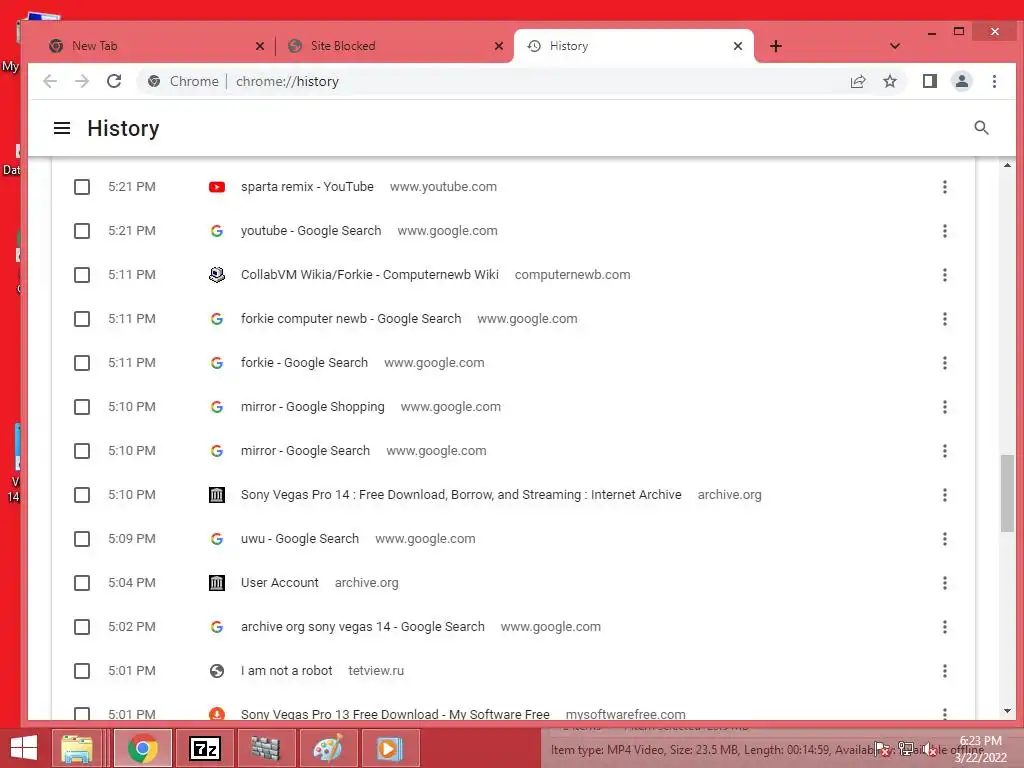Open a new tab with the plus button

(775, 46)
